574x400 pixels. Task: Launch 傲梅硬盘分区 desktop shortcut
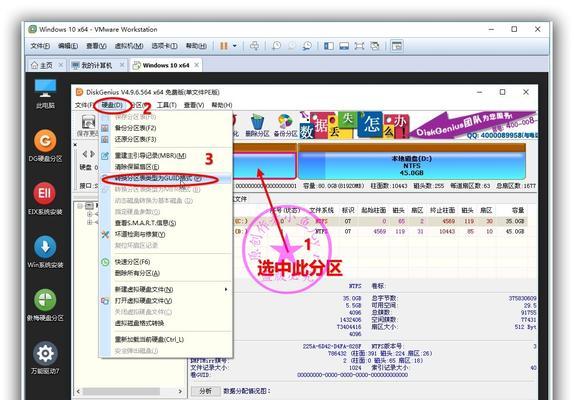click(45, 305)
